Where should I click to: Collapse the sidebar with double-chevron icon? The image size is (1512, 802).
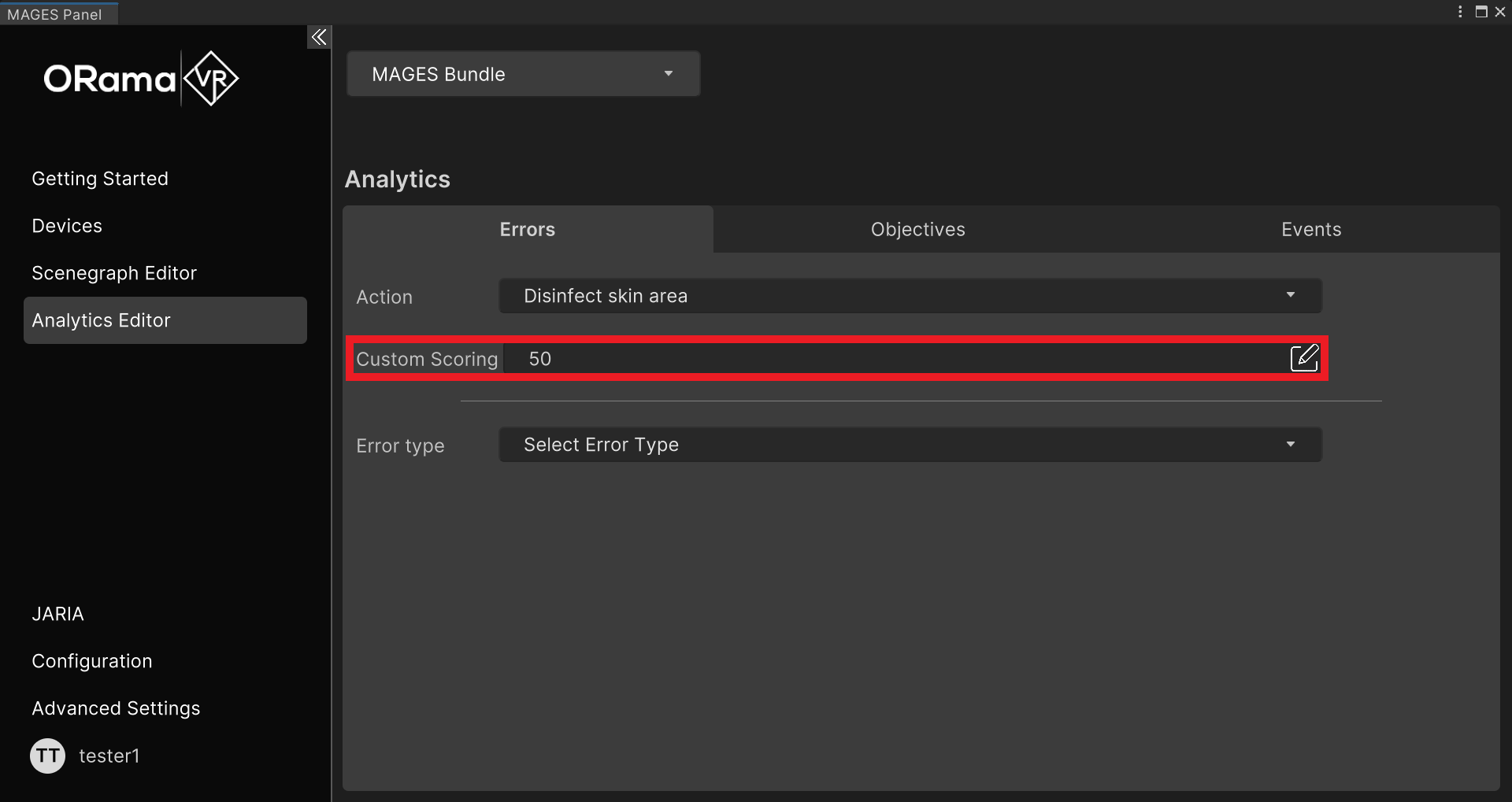click(318, 37)
